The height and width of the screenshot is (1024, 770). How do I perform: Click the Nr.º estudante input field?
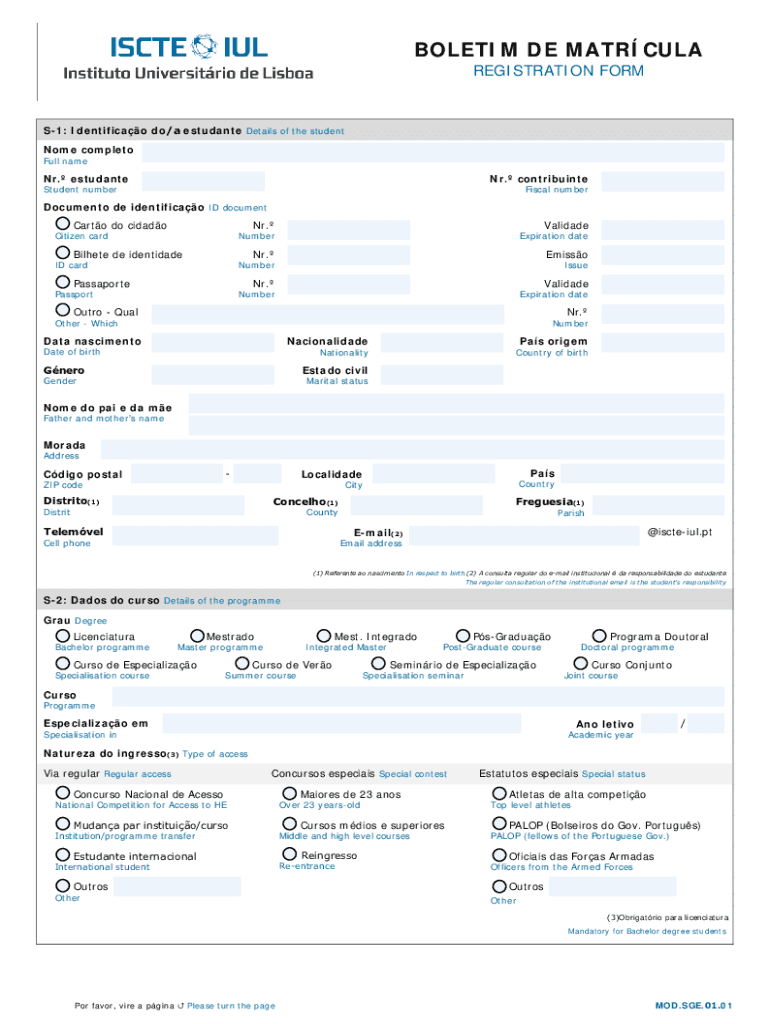click(207, 181)
